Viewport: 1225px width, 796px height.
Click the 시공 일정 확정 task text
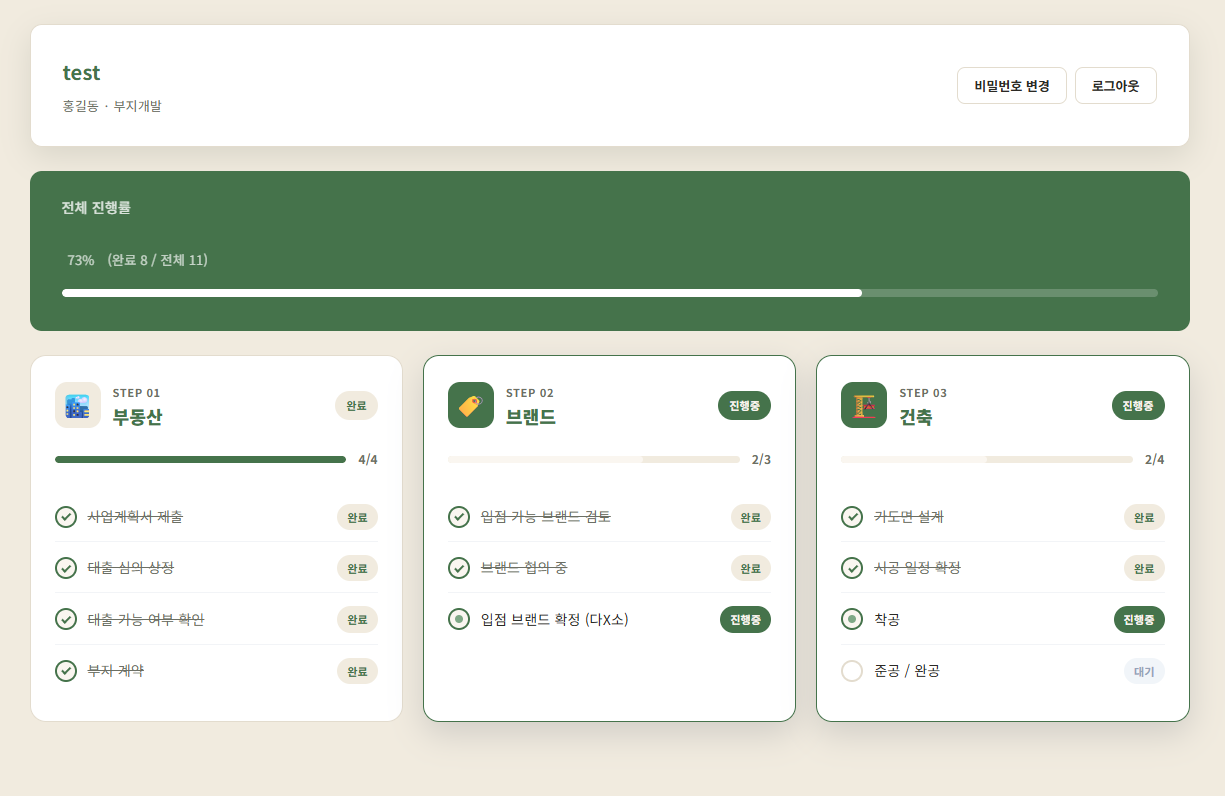click(917, 568)
